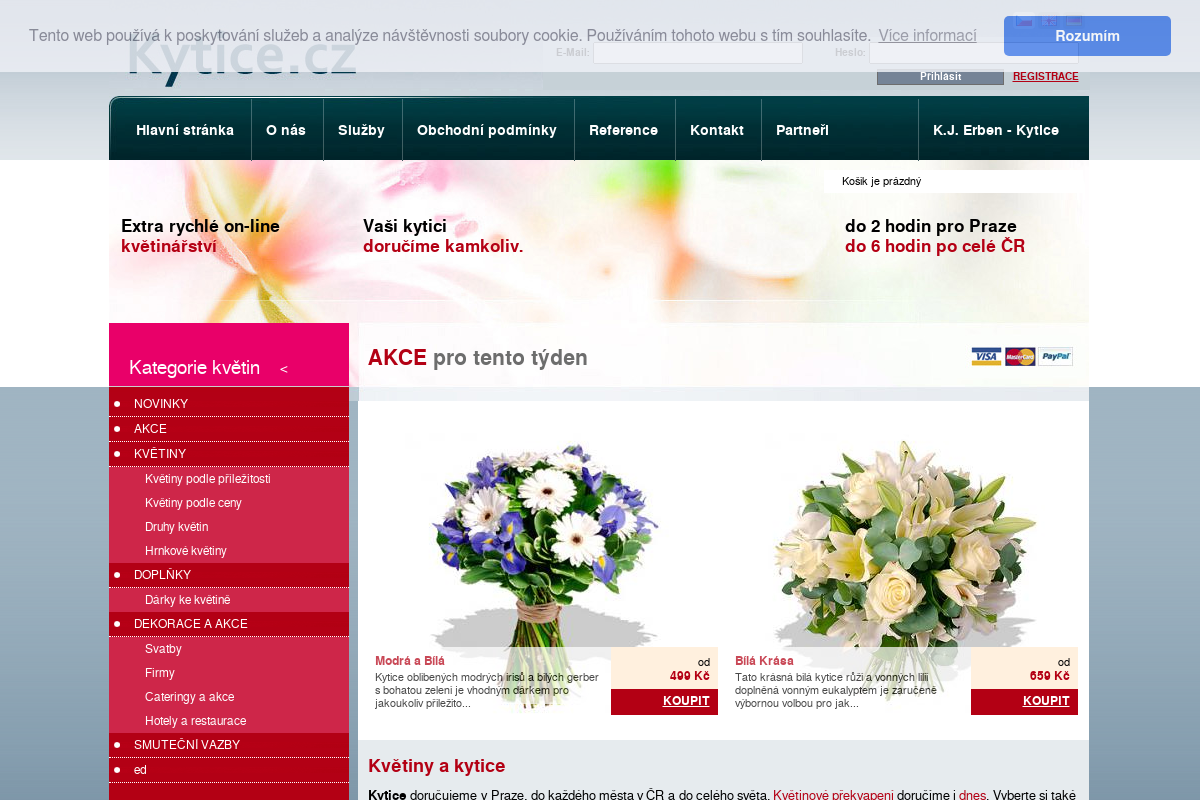Collapse the 'Kategorie květin' panel
This screenshot has width=1200, height=800.
click(284, 368)
